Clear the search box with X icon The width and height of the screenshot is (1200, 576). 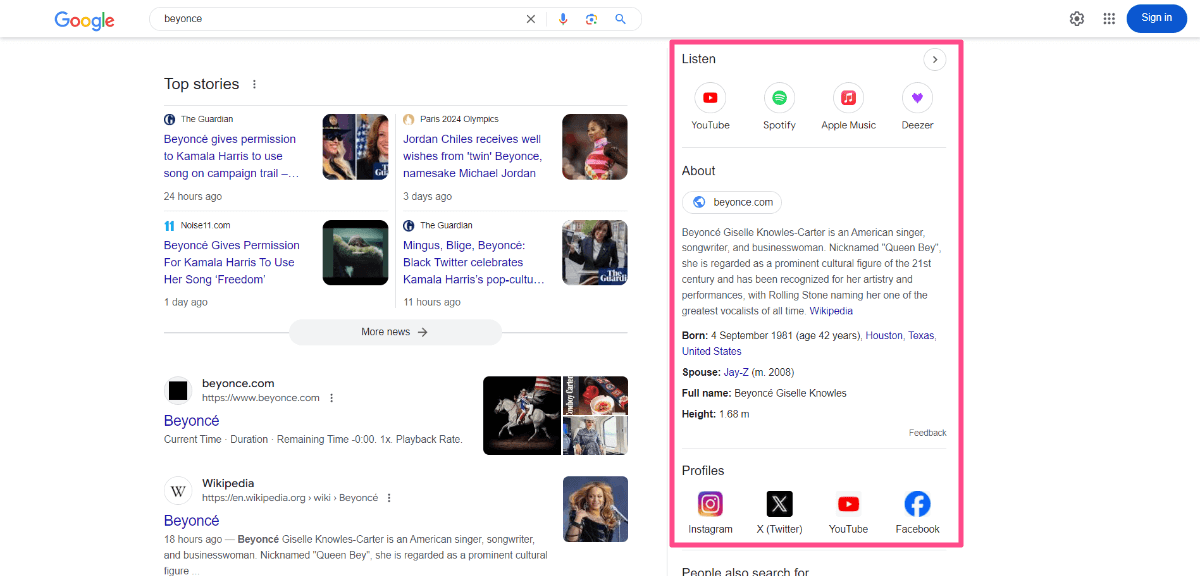(x=531, y=19)
